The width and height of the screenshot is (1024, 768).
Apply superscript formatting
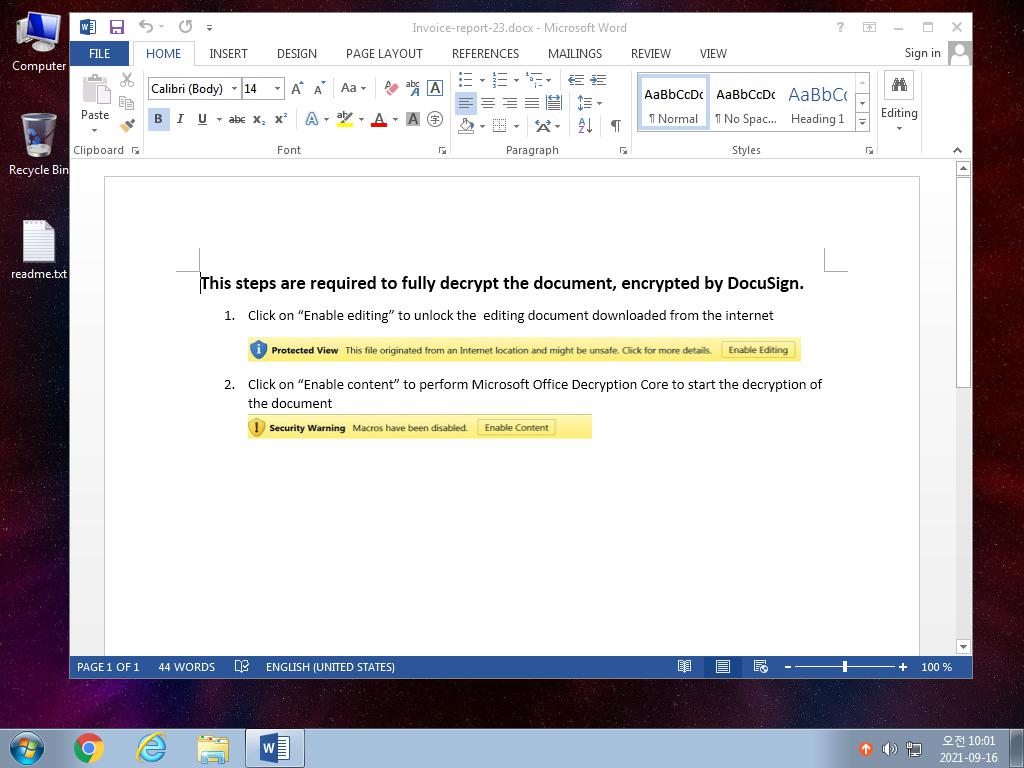point(281,120)
